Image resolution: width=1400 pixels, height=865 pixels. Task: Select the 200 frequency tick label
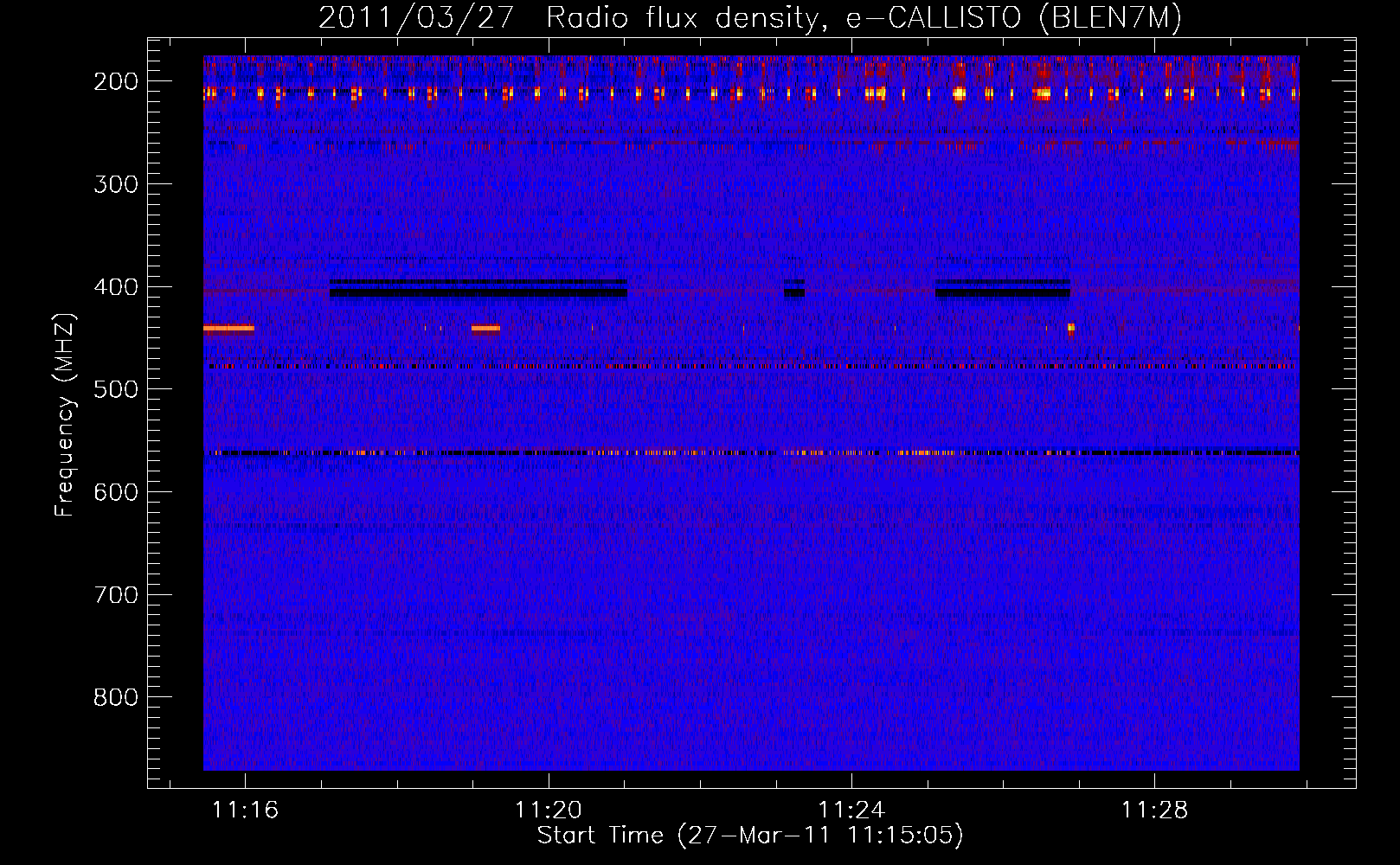coord(116,81)
